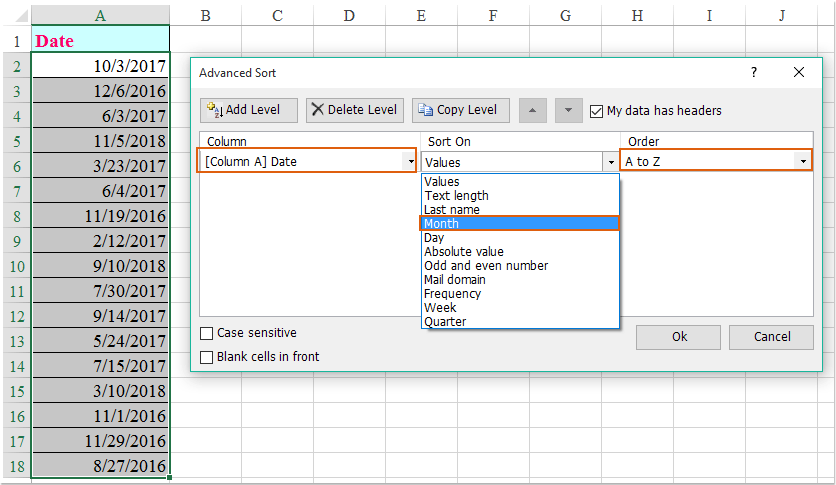
Task: Choose Text length in the list
Action: (456, 196)
